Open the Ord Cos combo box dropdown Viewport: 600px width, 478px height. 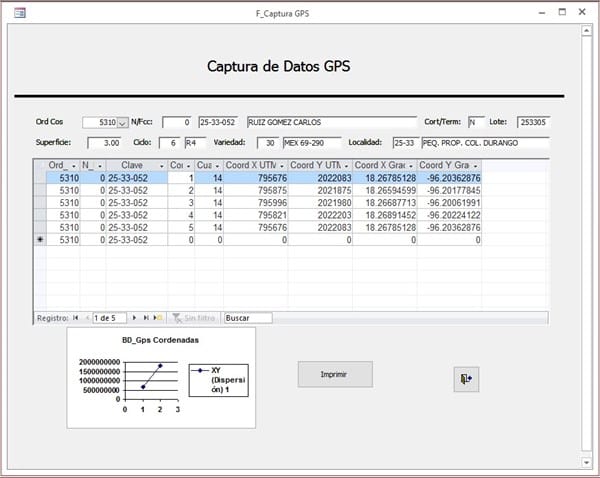pyautogui.click(x=123, y=122)
